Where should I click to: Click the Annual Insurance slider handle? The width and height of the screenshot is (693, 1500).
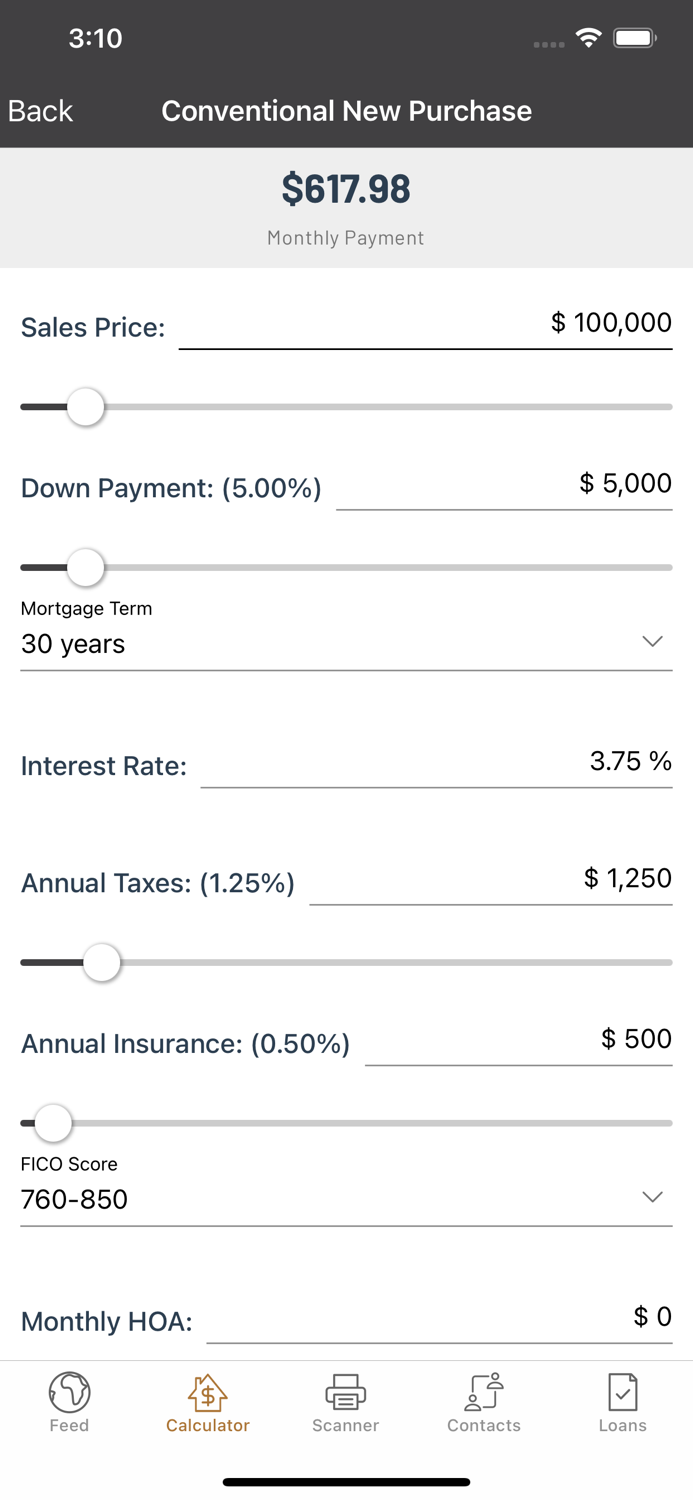coord(52,1123)
